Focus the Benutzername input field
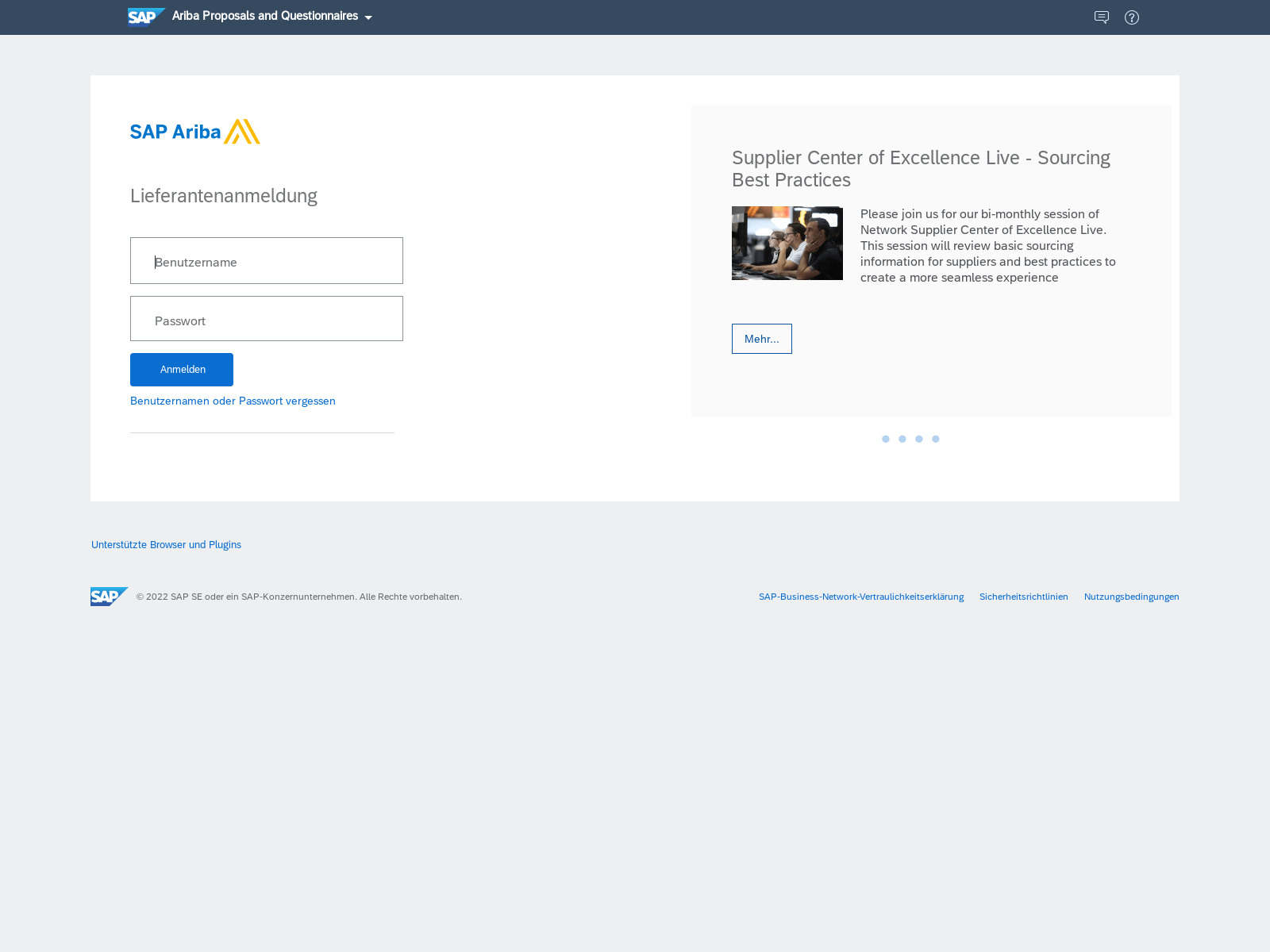Image resolution: width=1270 pixels, height=952 pixels. pyautogui.click(x=267, y=260)
